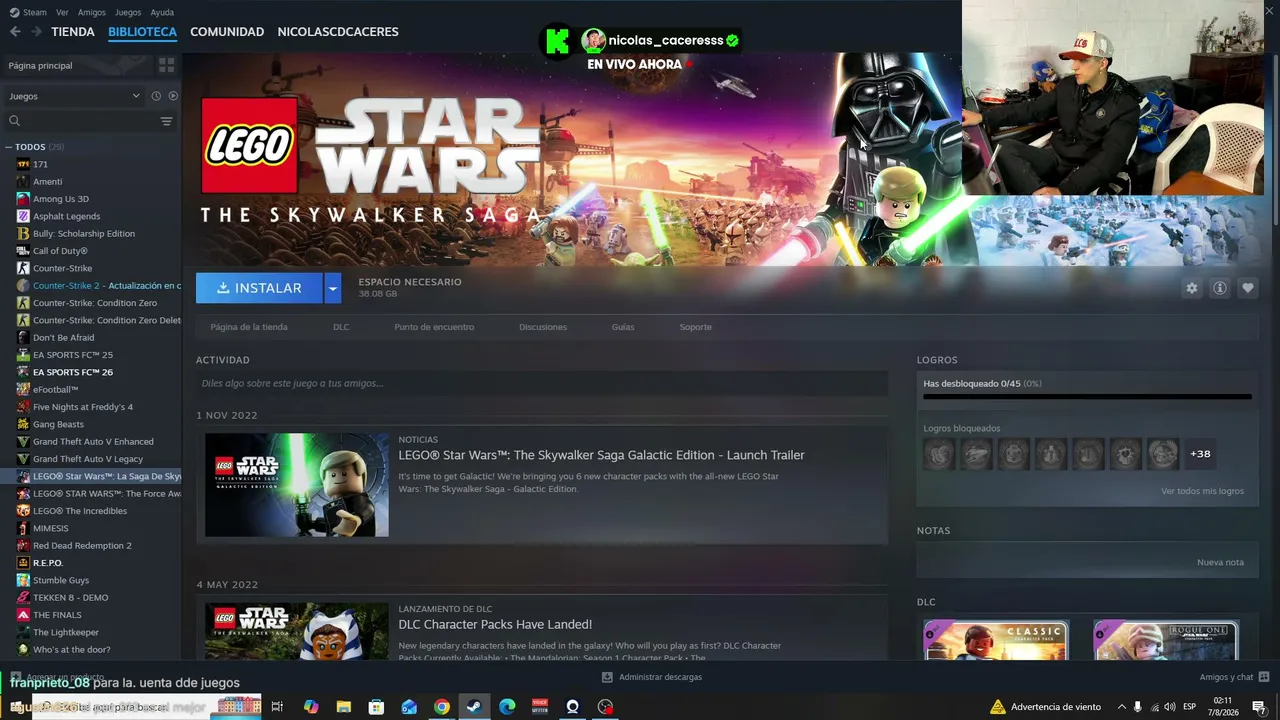The height and width of the screenshot is (720, 1280).
Task: Select Grand Theft Auto V Enhanced
Action: pos(93,441)
